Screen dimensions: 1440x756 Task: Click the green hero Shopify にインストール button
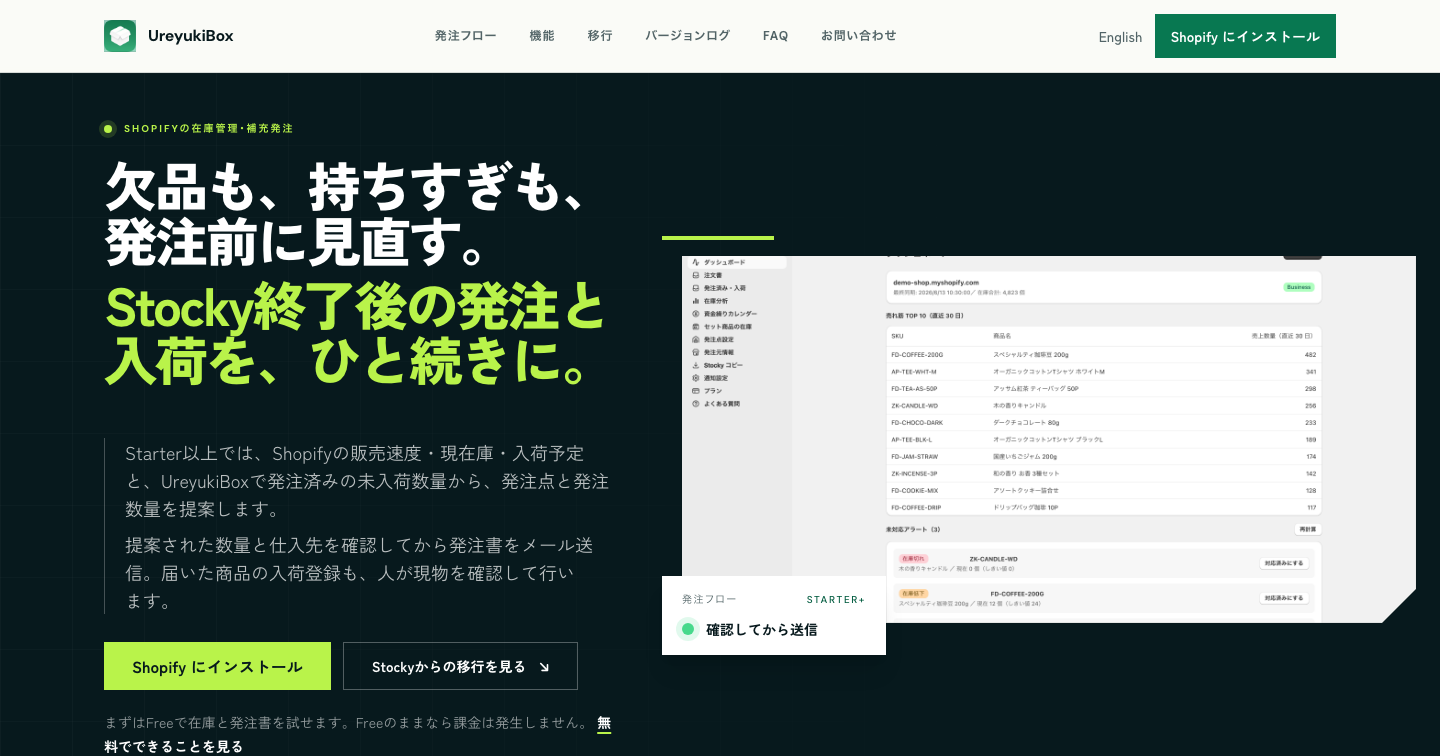pos(217,666)
